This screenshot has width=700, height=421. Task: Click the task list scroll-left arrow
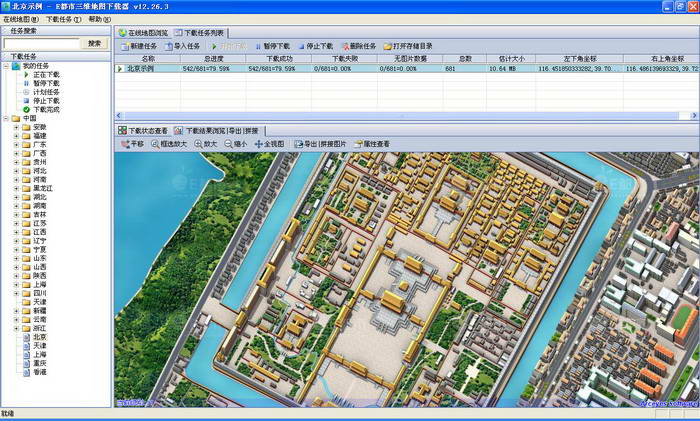(x=119, y=116)
